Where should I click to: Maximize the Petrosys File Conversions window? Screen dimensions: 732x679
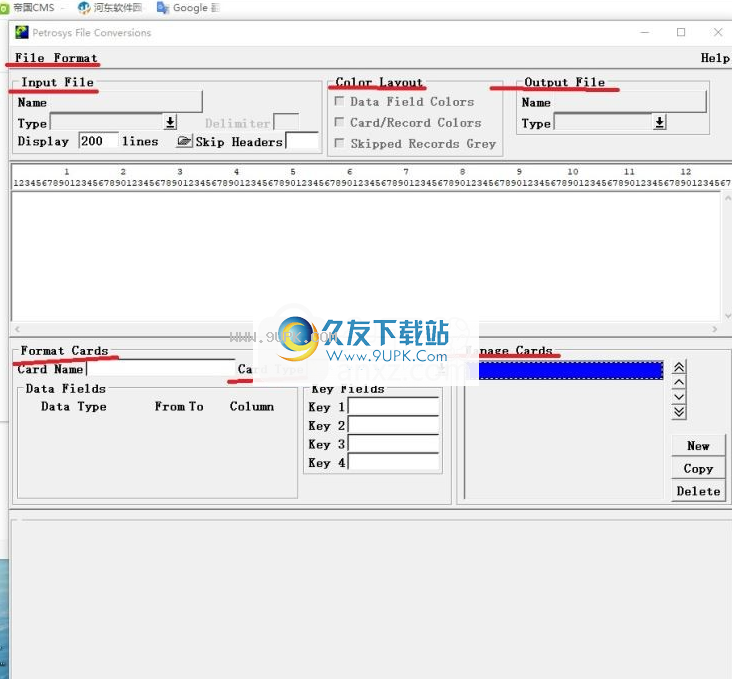click(x=681, y=32)
